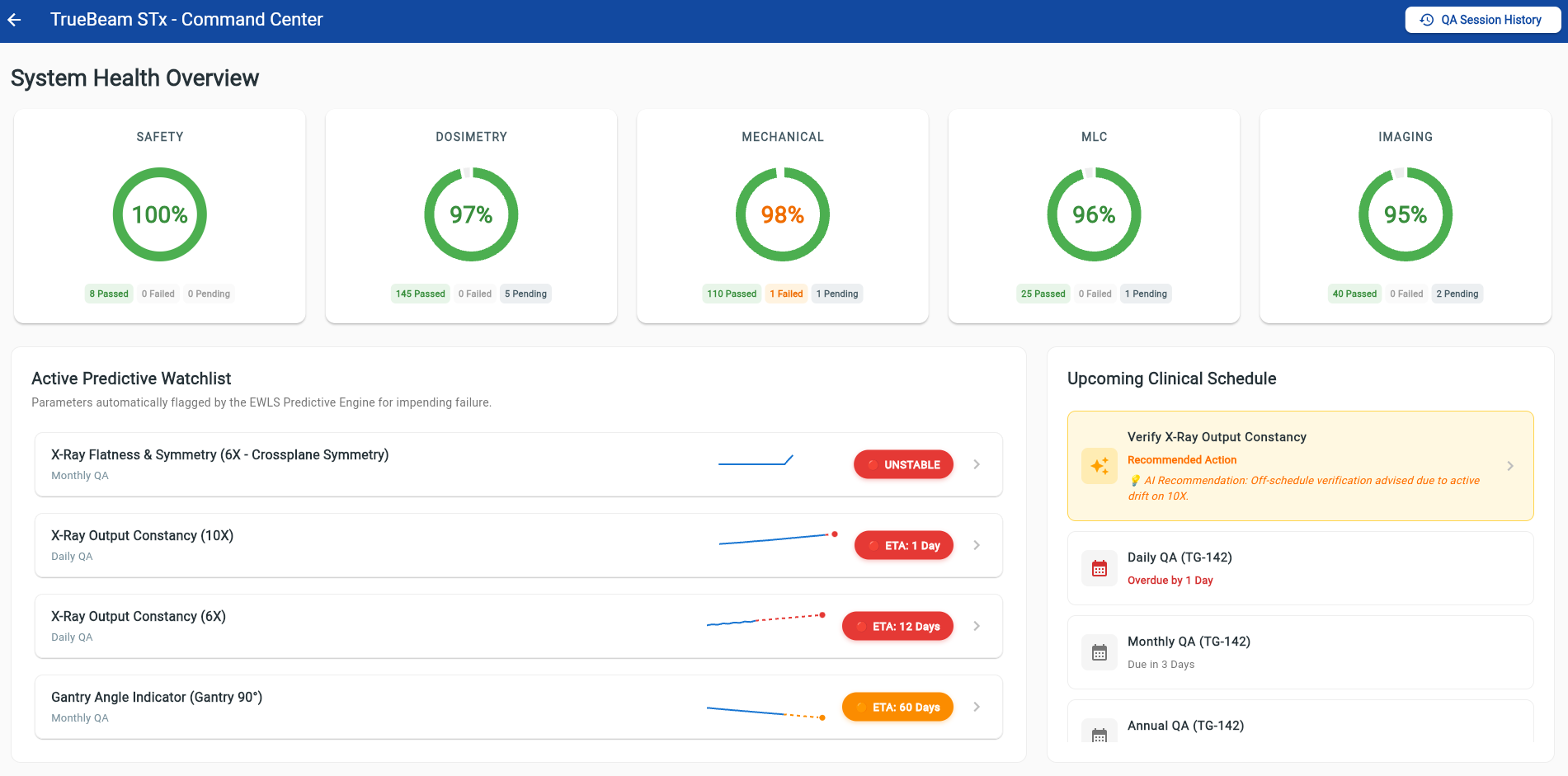Click '110 Passed' chip in Mechanical card
The image size is (1568, 776).
(x=732, y=294)
